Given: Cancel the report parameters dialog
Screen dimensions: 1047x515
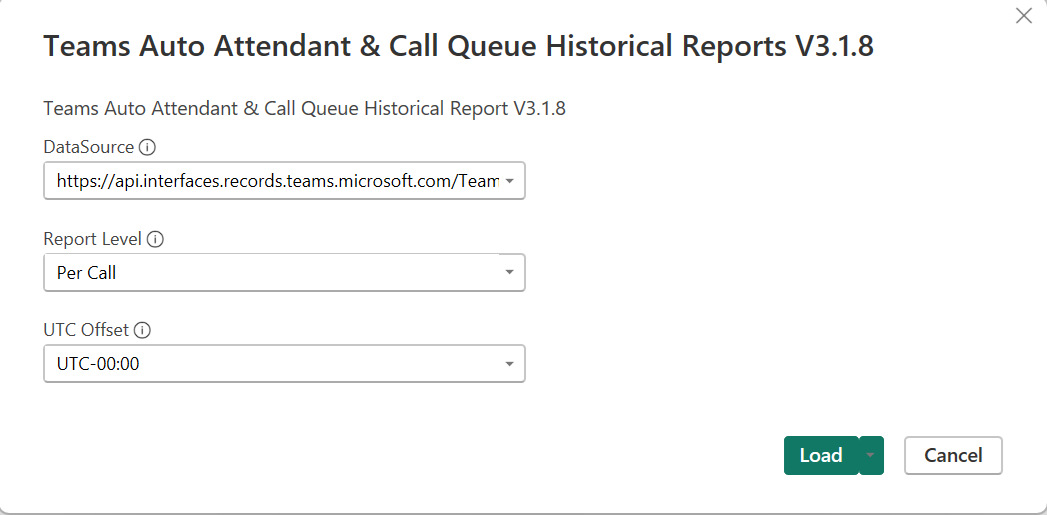Looking at the screenshot, I should point(953,456).
